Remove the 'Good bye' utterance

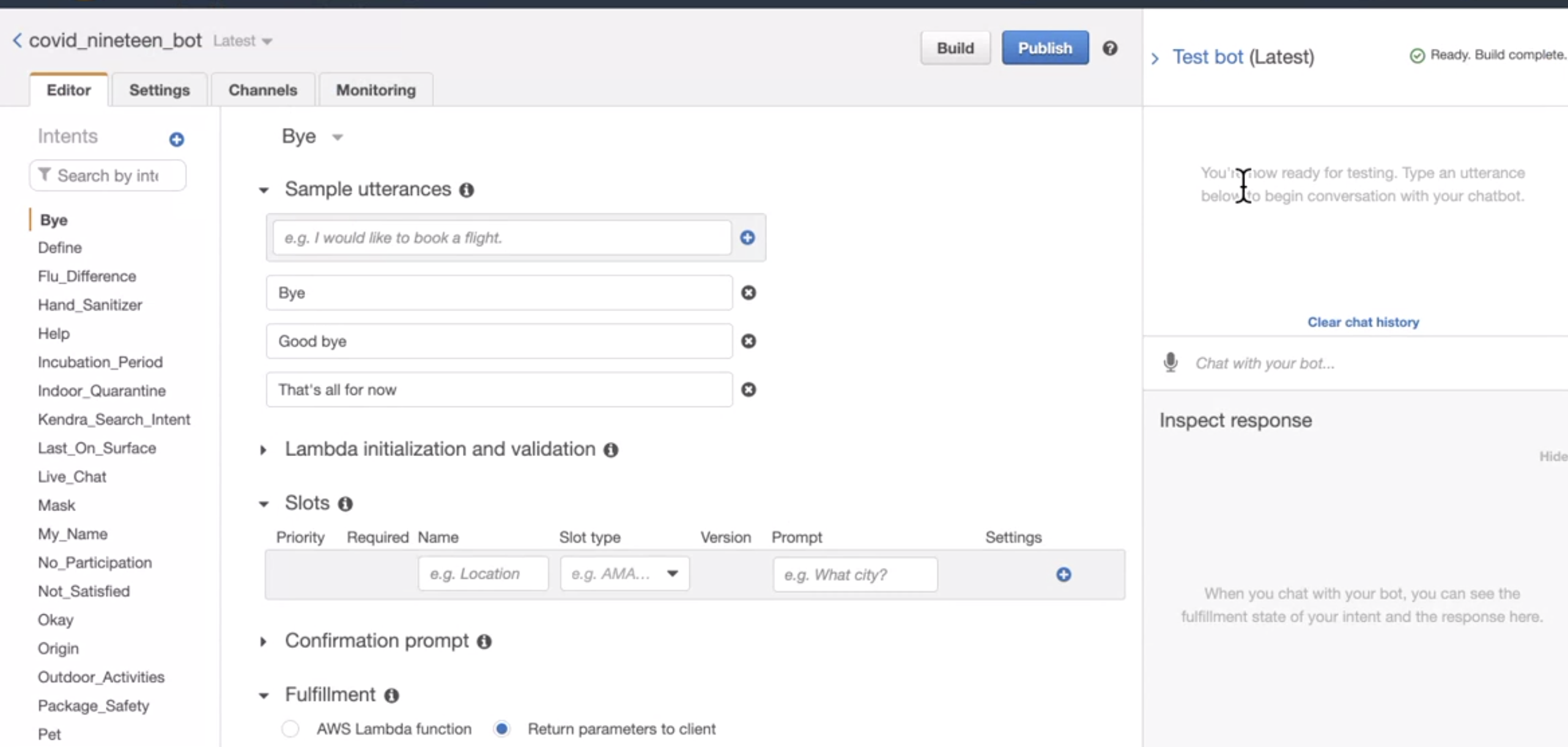tap(748, 341)
